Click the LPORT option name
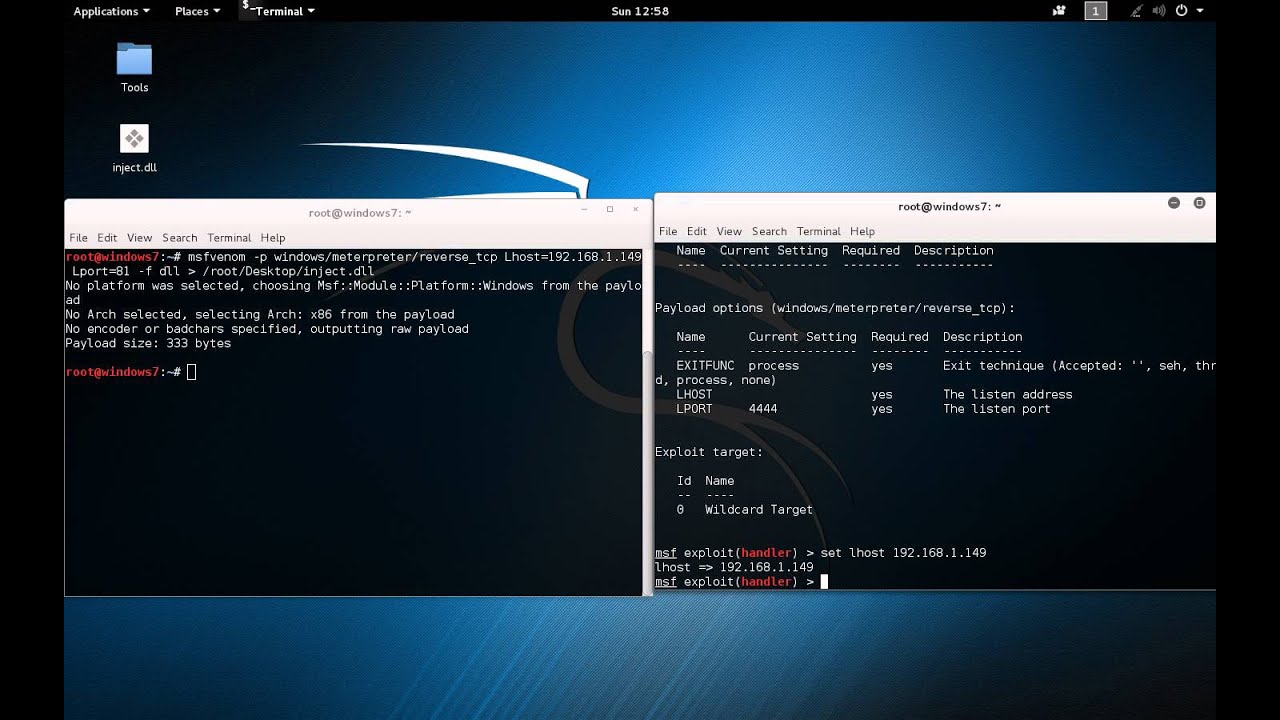Image resolution: width=1280 pixels, height=720 pixels. tap(694, 409)
